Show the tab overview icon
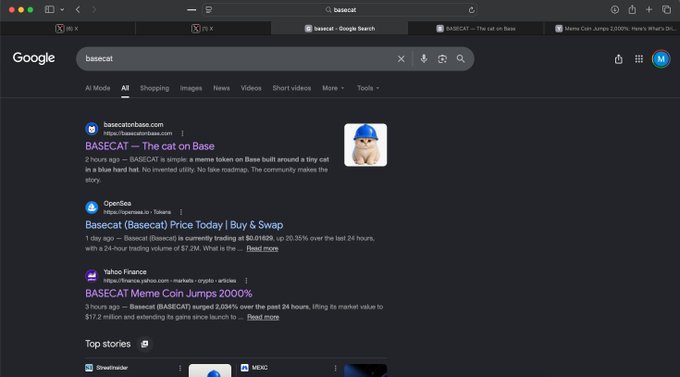Image resolution: width=680 pixels, height=377 pixels. tap(667, 9)
